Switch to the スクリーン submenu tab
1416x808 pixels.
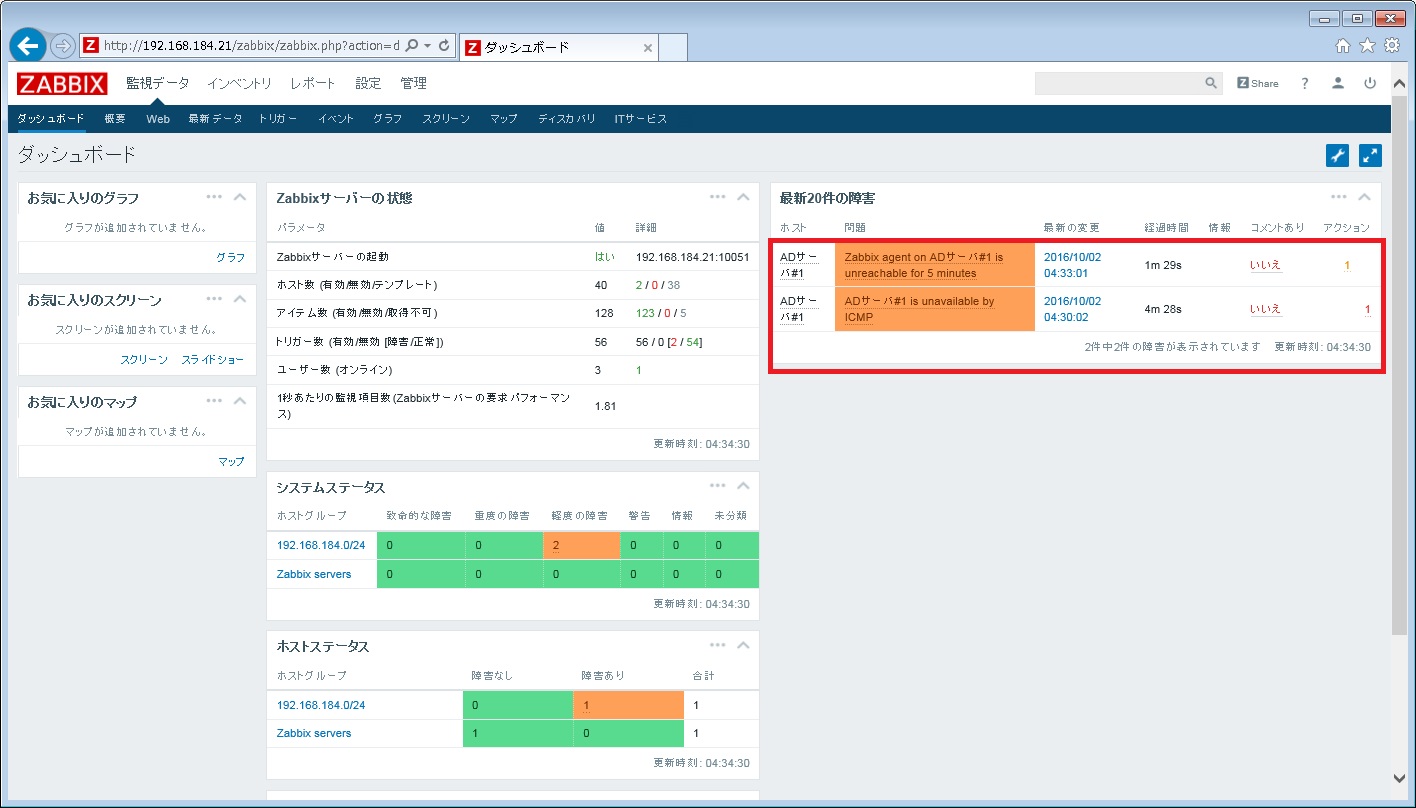point(445,119)
